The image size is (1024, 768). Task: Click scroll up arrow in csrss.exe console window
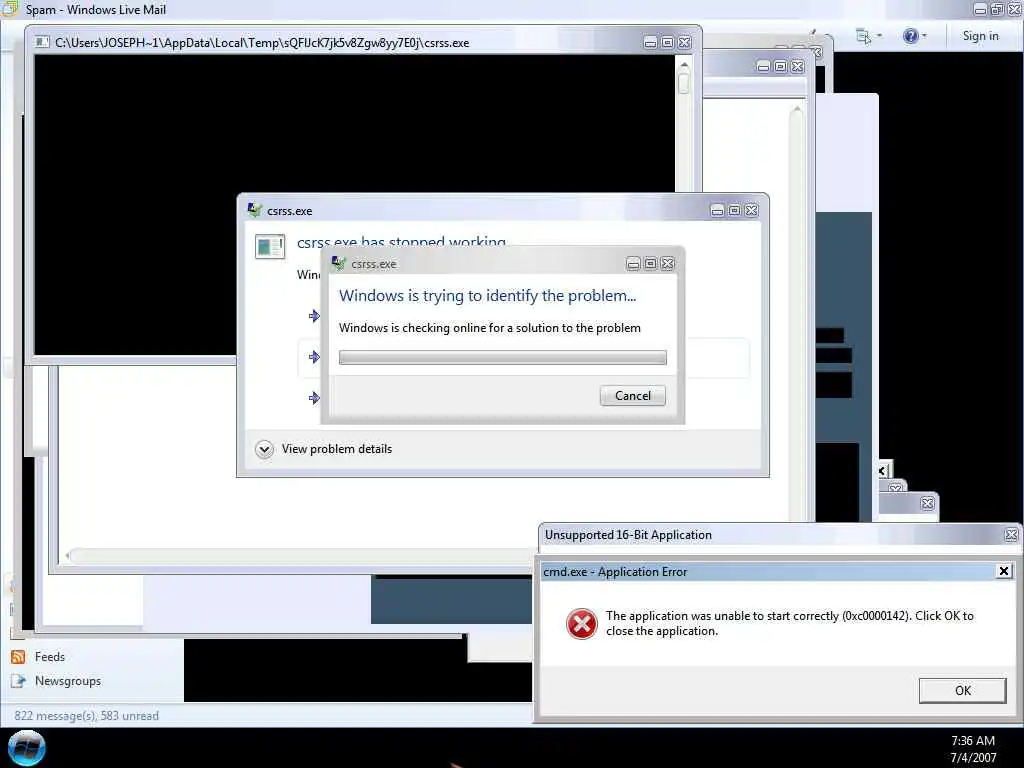click(x=684, y=65)
